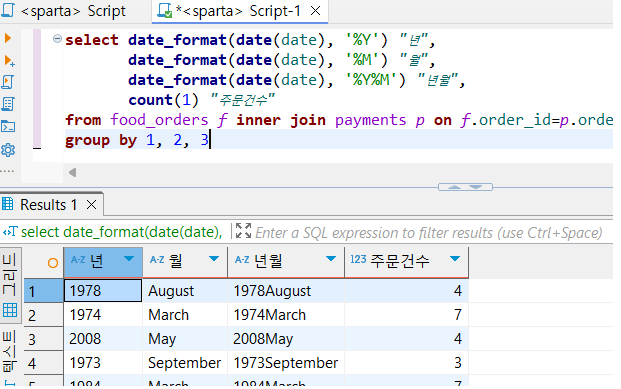The image size is (621, 389).
Task: Click the 1974March cell
Action: 286,315
